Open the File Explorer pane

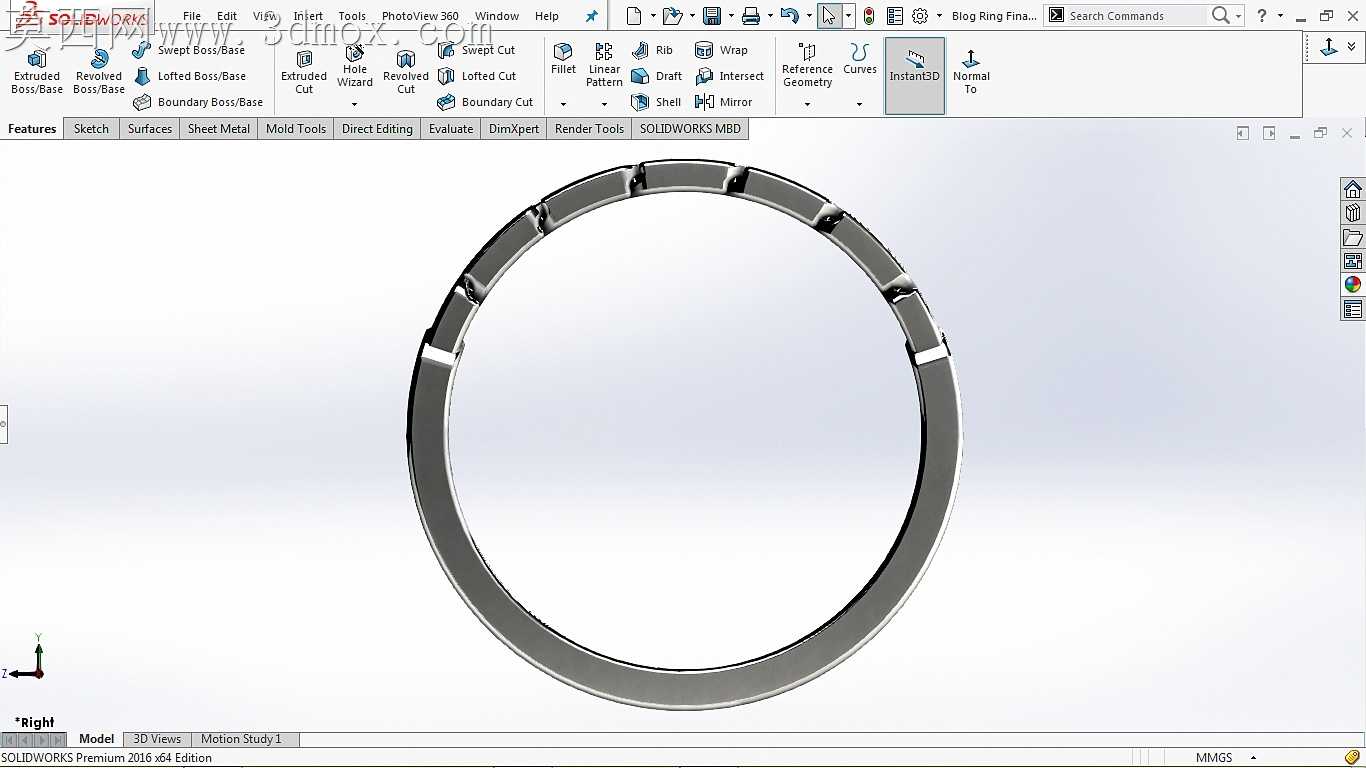(x=1353, y=237)
